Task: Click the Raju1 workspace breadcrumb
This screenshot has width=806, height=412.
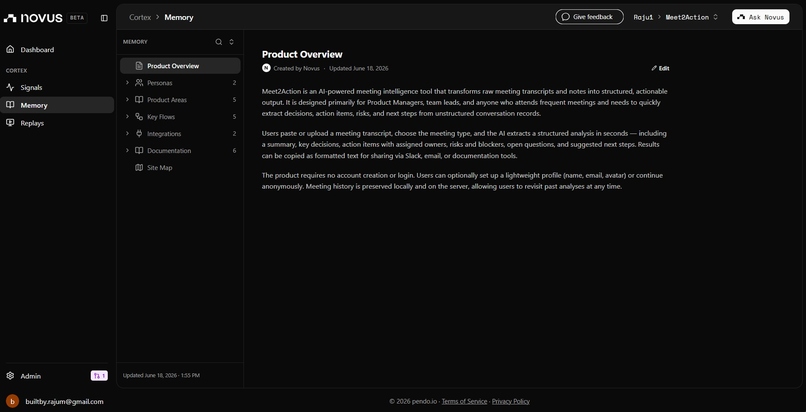Action: [x=643, y=17]
